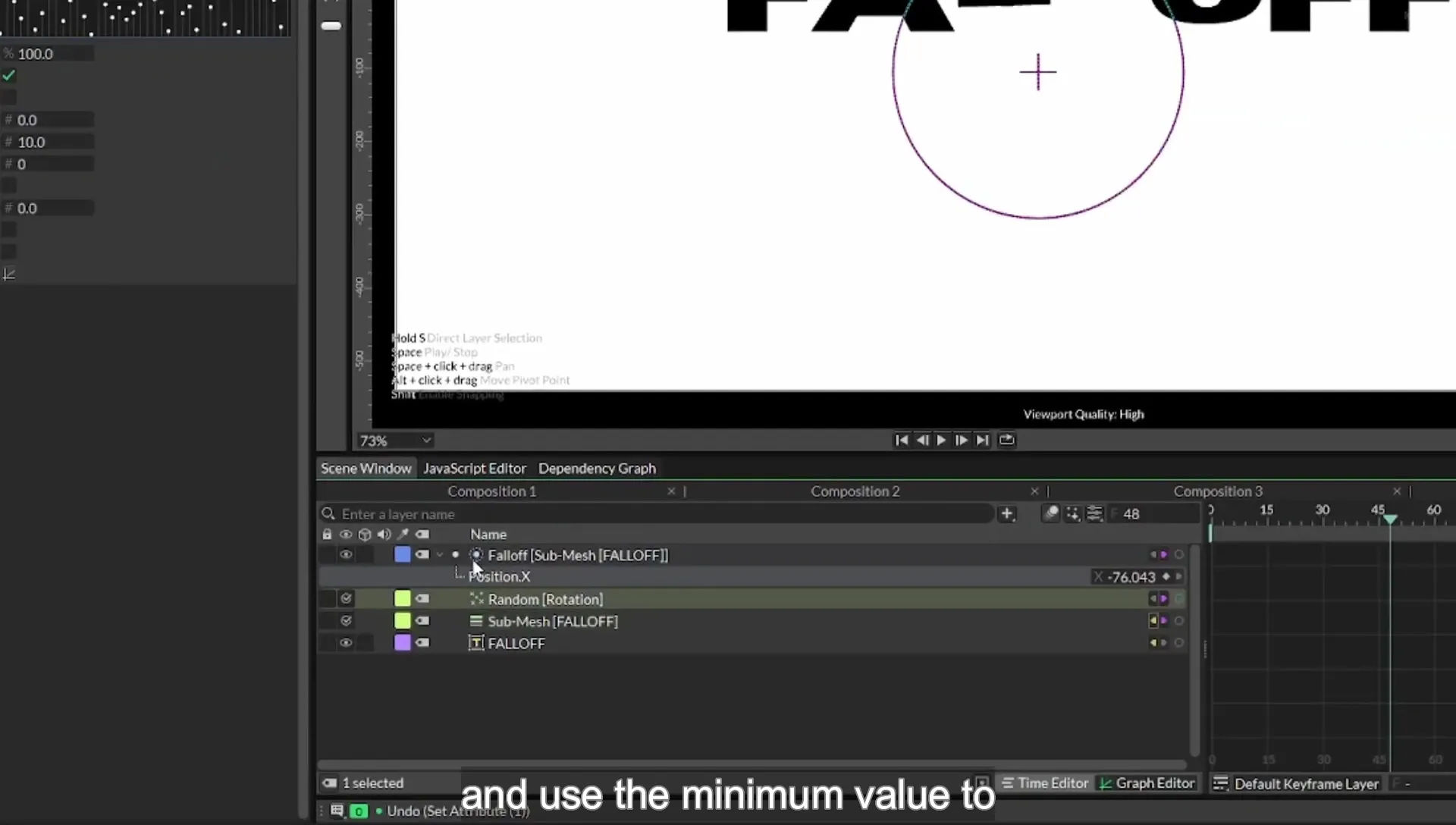
Task: Play the composition preview
Action: [942, 441]
